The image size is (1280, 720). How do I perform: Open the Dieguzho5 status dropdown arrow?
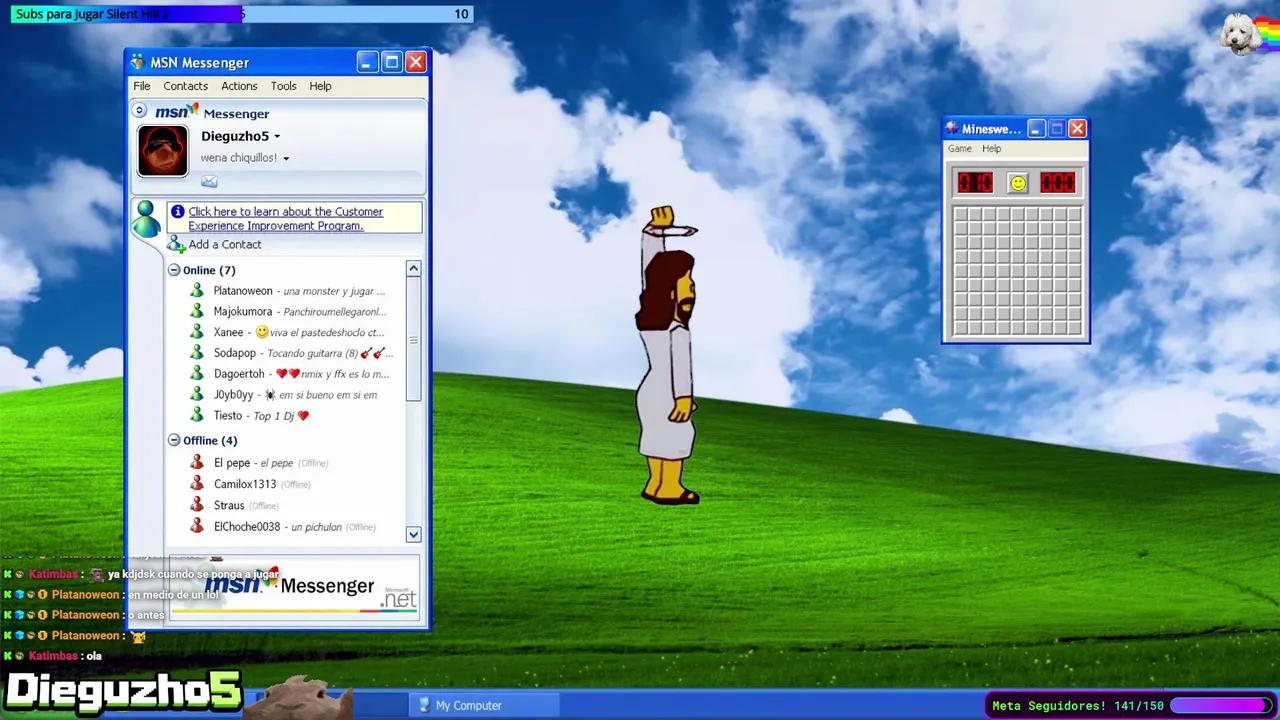277,137
